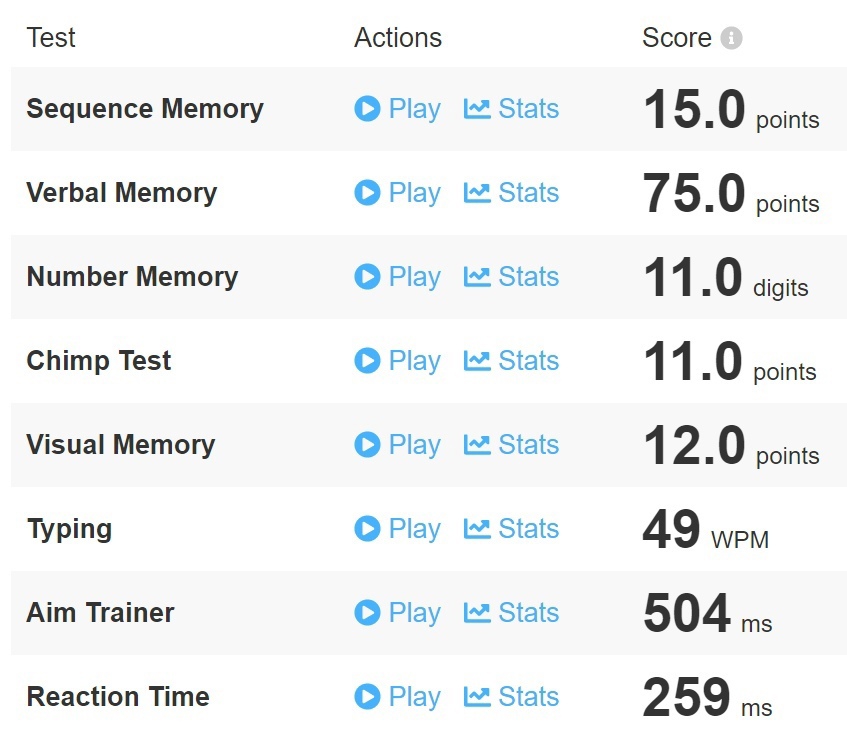Open the Verbal Memory Stats link
The width and height of the screenshot is (847, 742).
(528, 193)
